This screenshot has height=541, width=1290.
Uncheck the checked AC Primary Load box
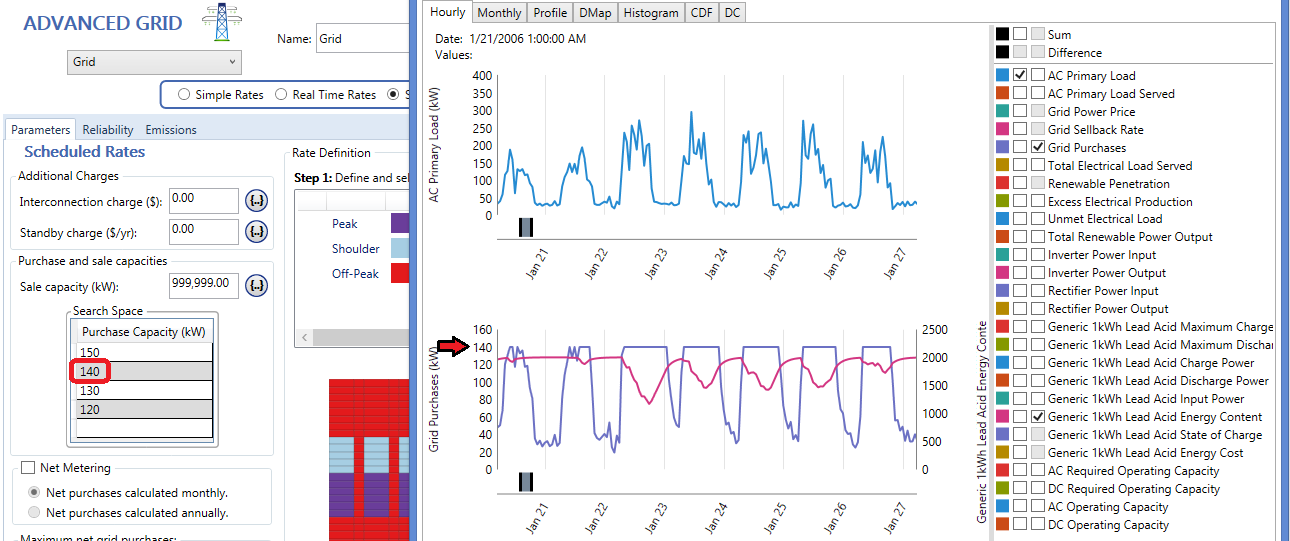click(1020, 75)
